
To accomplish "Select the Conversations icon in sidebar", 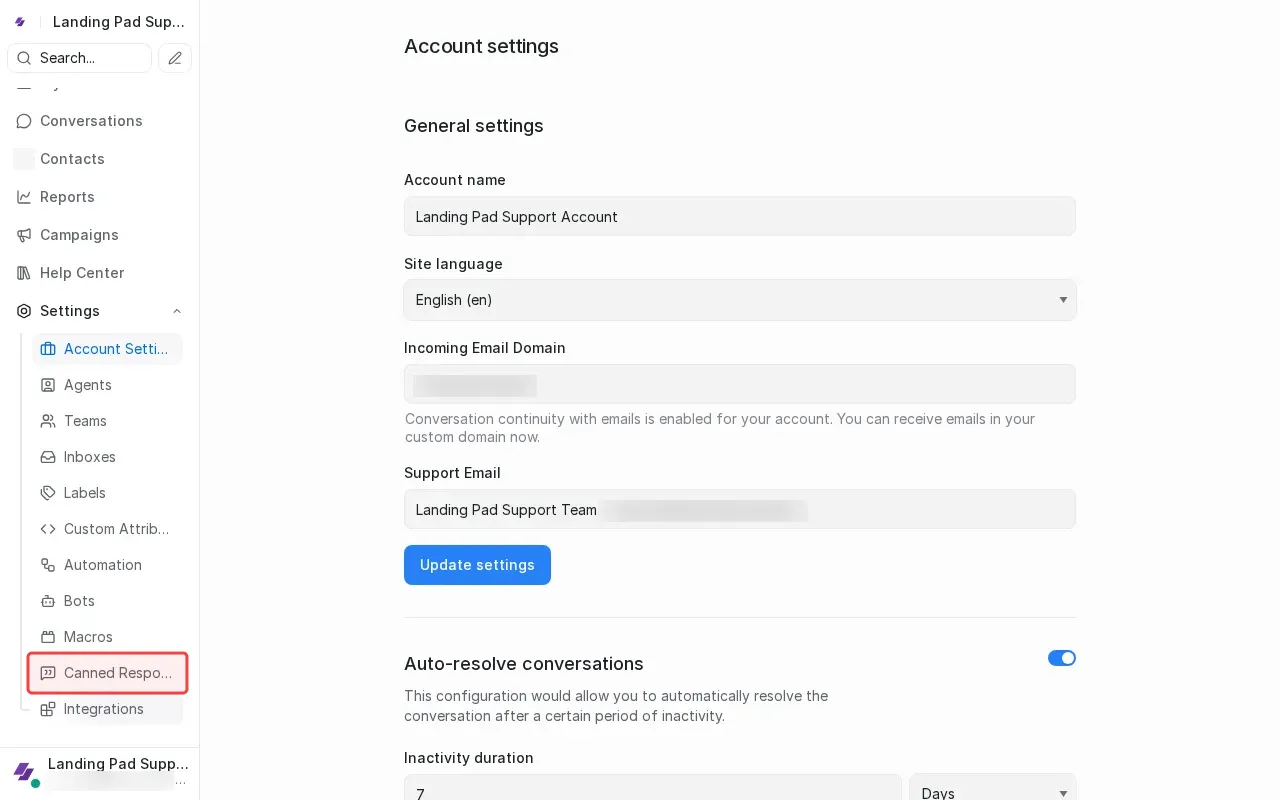I will [24, 121].
